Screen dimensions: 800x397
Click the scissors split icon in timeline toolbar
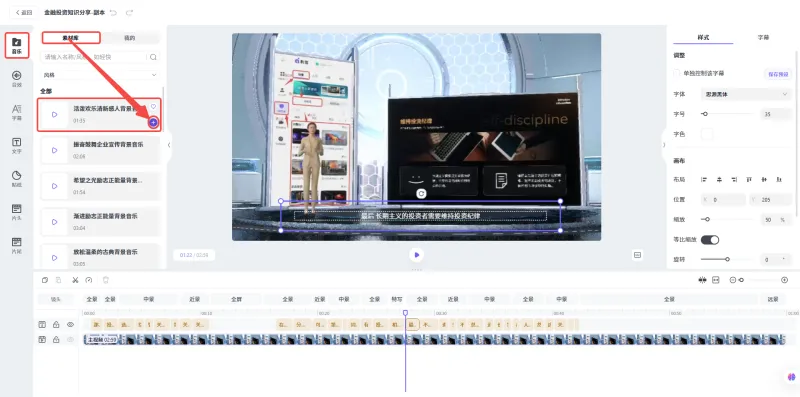tap(75, 280)
